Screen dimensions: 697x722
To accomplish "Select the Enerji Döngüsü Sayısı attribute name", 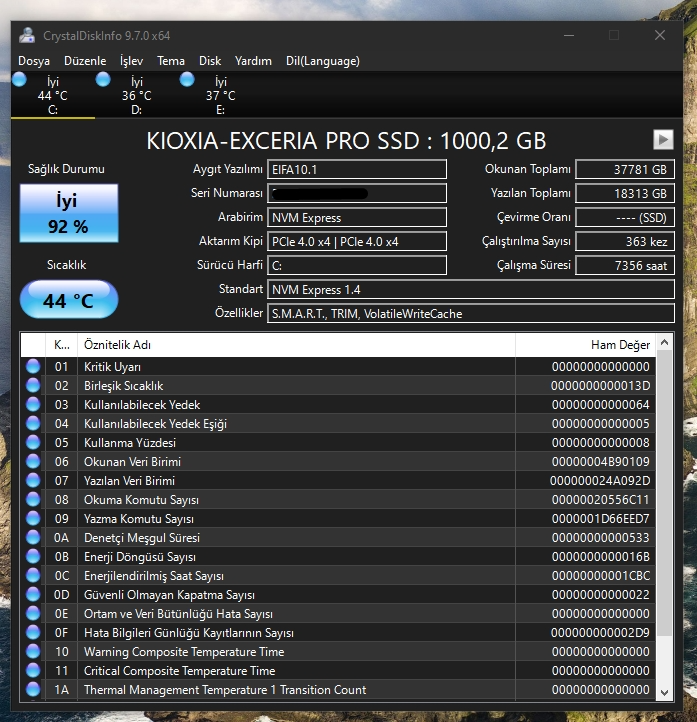I will tap(139, 557).
